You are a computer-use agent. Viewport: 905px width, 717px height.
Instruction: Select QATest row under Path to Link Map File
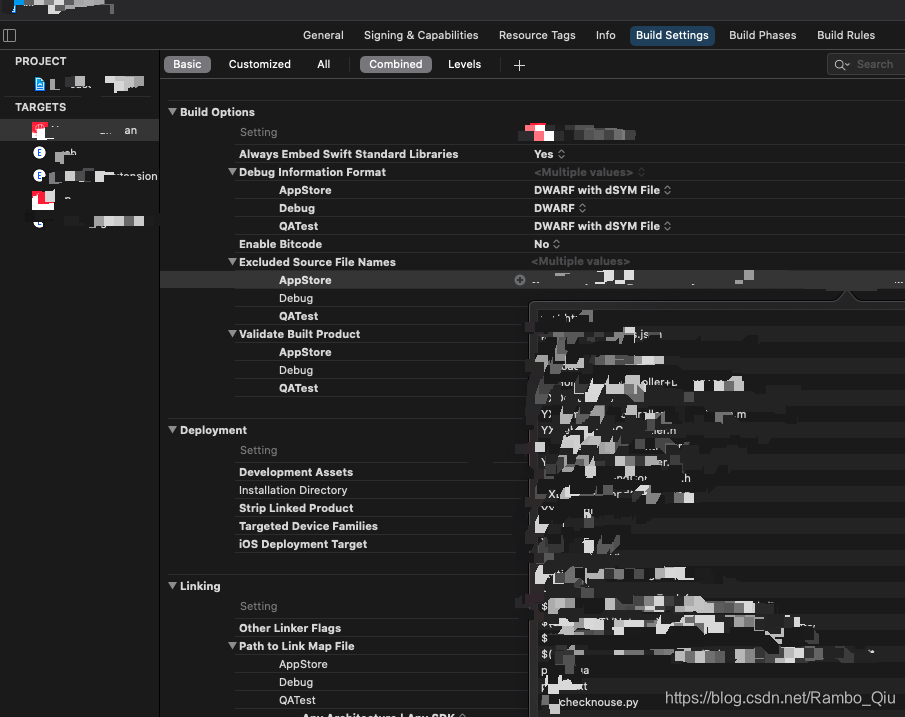297,700
